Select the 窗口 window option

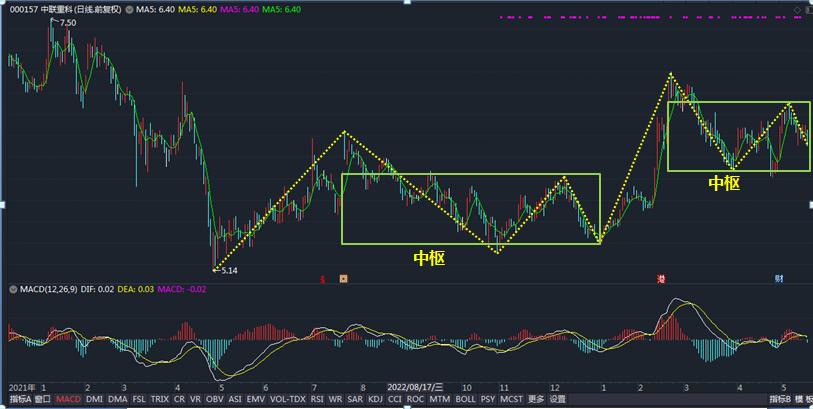(x=44, y=399)
